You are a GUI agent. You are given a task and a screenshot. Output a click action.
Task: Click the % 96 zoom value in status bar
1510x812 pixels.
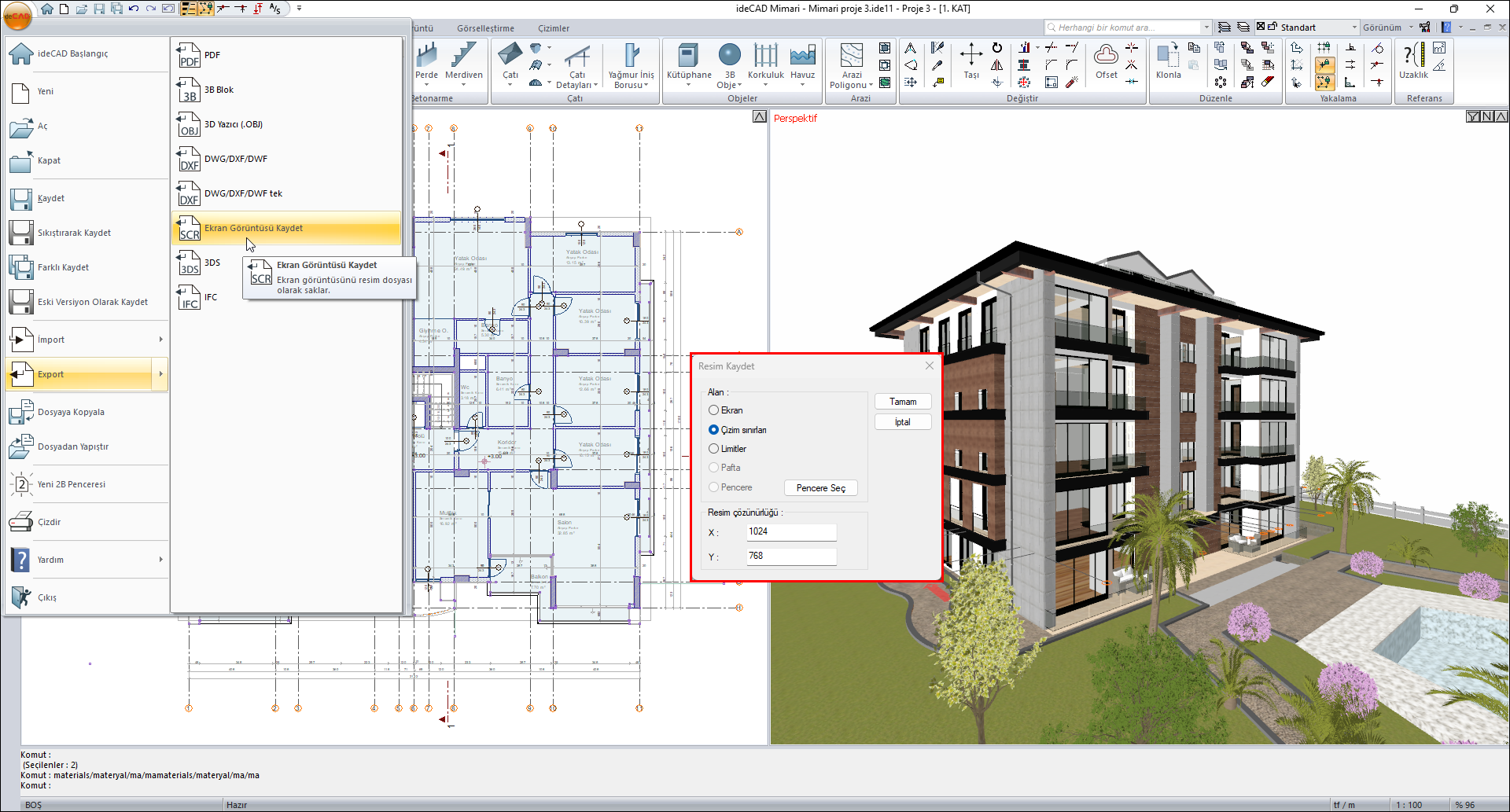pyautogui.click(x=1464, y=805)
